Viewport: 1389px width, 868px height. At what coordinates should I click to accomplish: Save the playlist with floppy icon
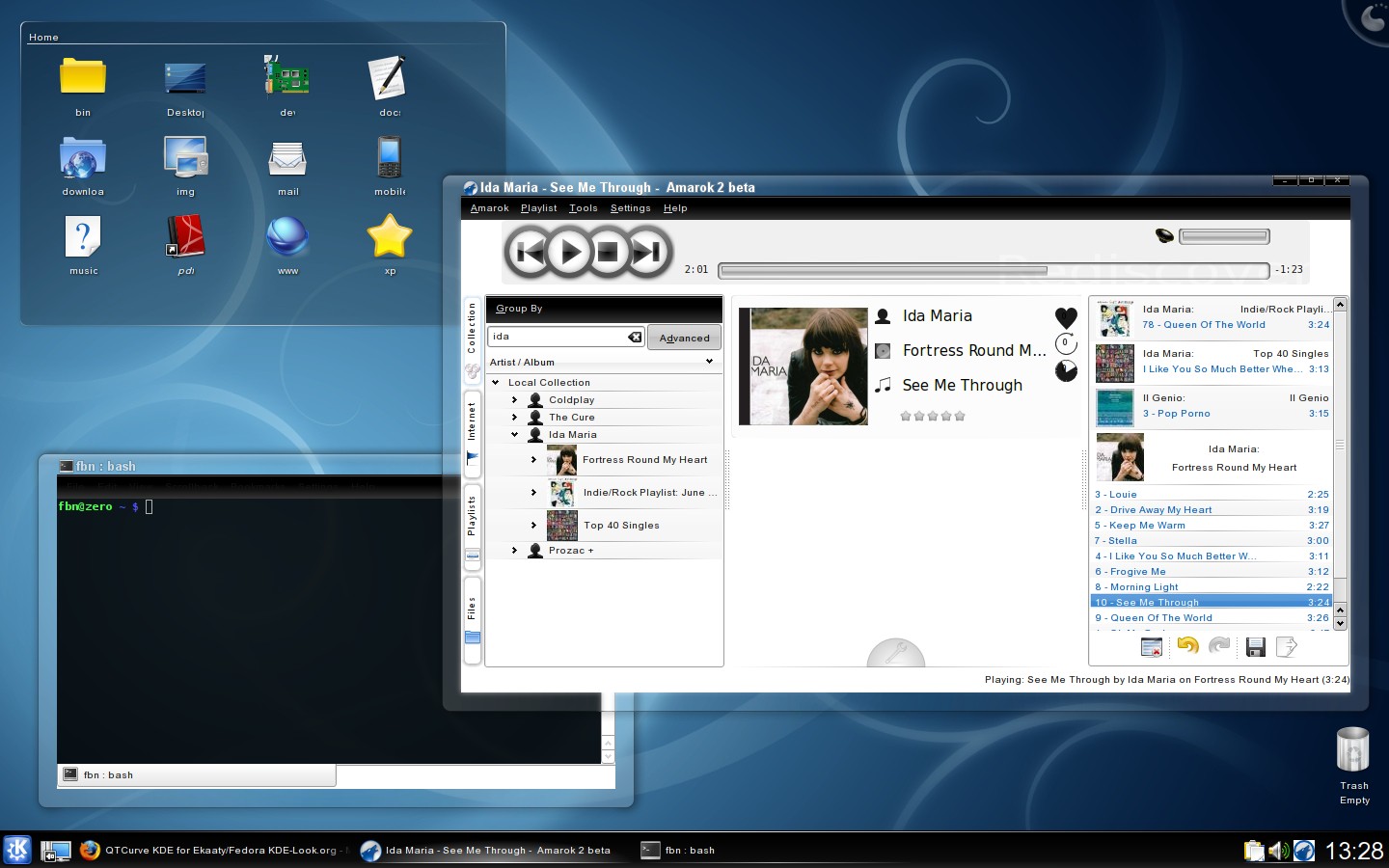click(1255, 647)
